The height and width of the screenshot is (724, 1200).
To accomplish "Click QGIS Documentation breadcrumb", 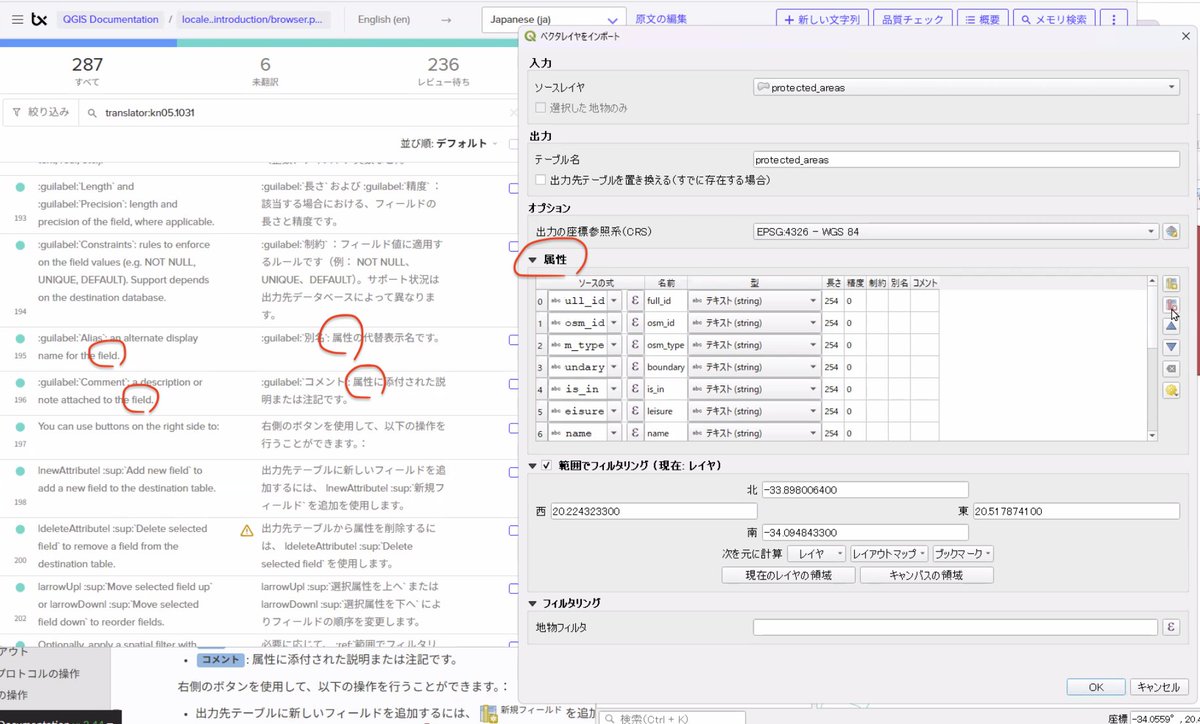I will click(108, 19).
